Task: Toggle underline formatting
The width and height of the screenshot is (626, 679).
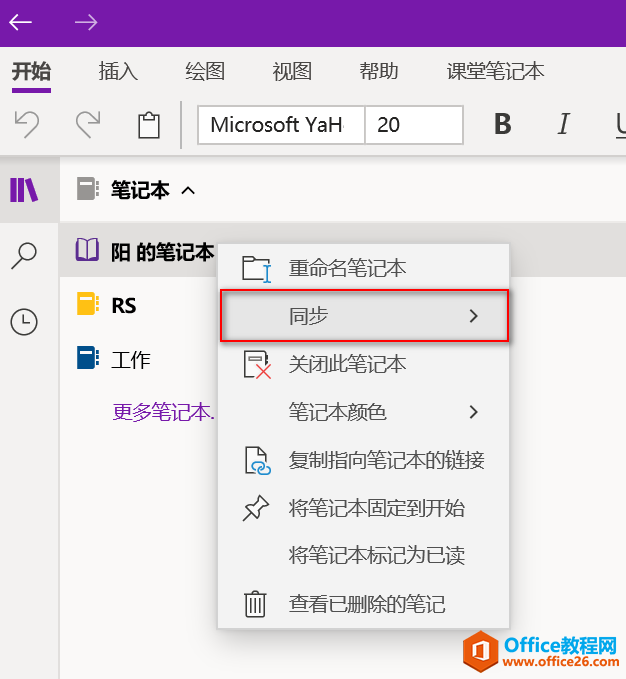Action: [621, 125]
